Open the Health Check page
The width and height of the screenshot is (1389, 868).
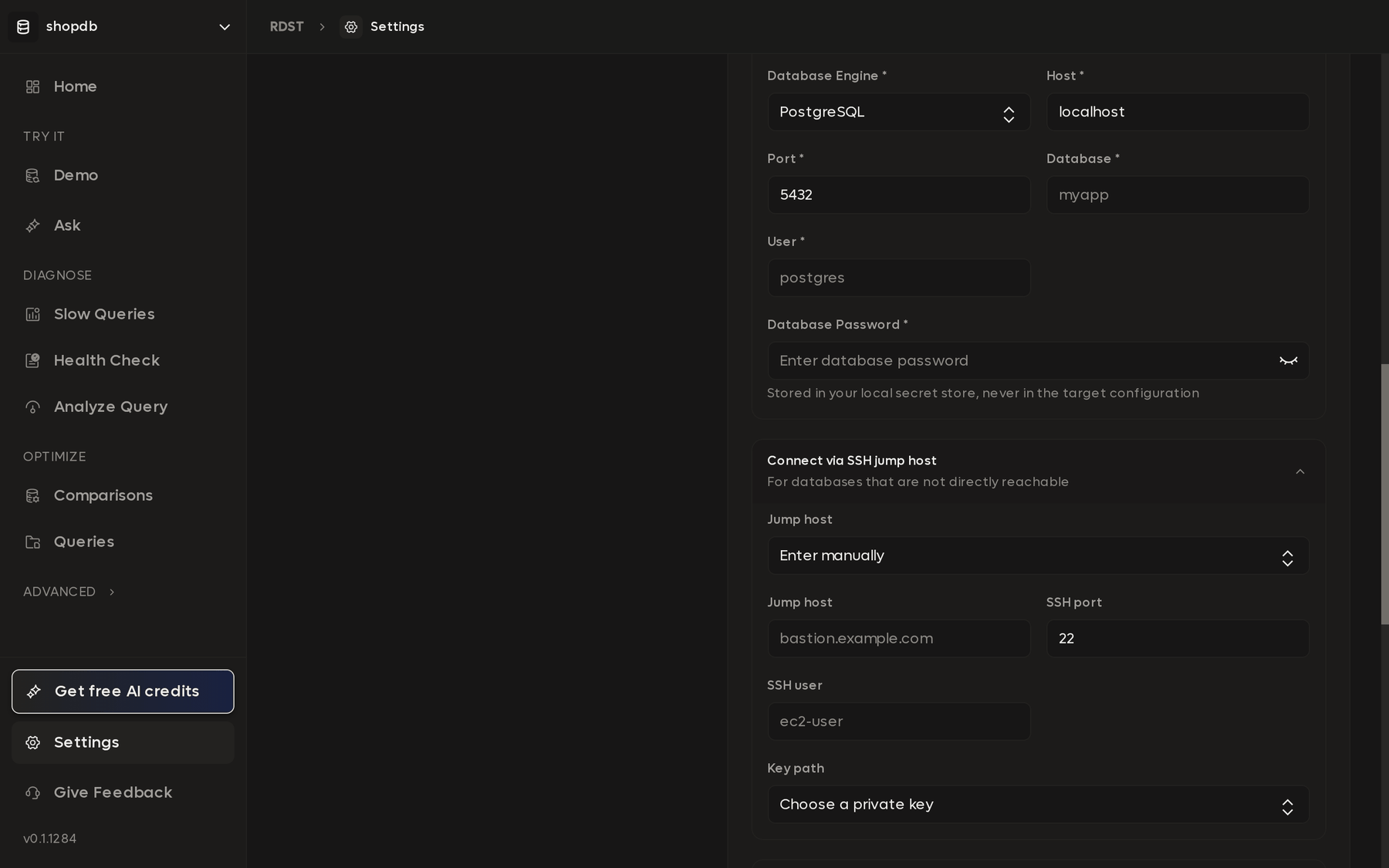click(x=123, y=361)
